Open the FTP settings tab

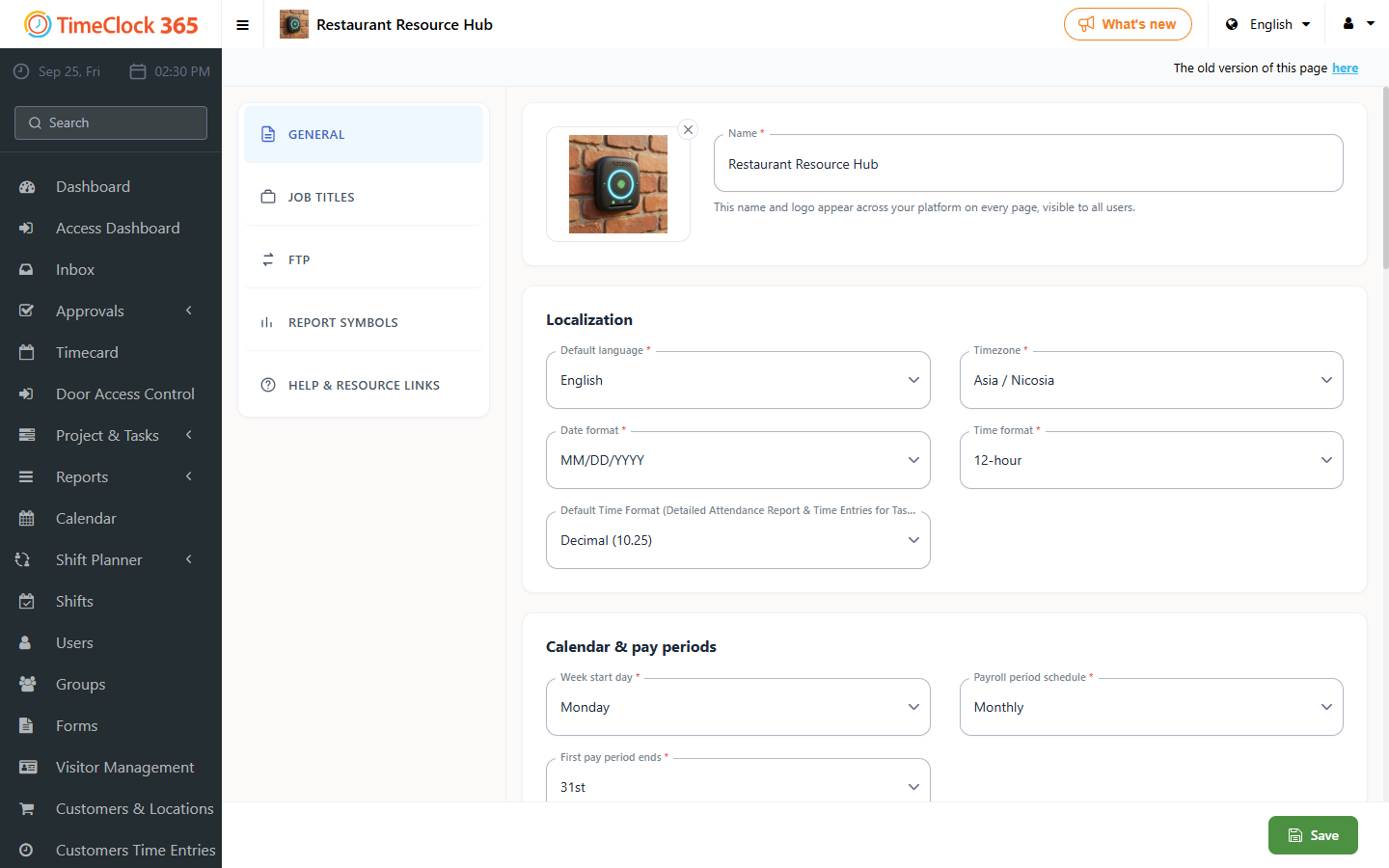[x=364, y=259]
